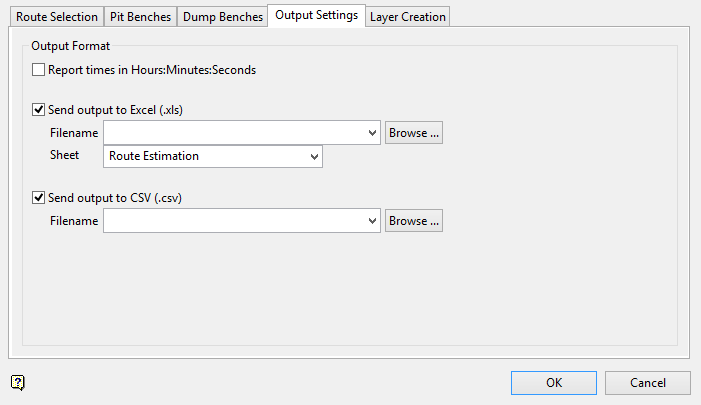Select the Layer Creation tab
This screenshot has width=701, height=405.
tap(407, 17)
